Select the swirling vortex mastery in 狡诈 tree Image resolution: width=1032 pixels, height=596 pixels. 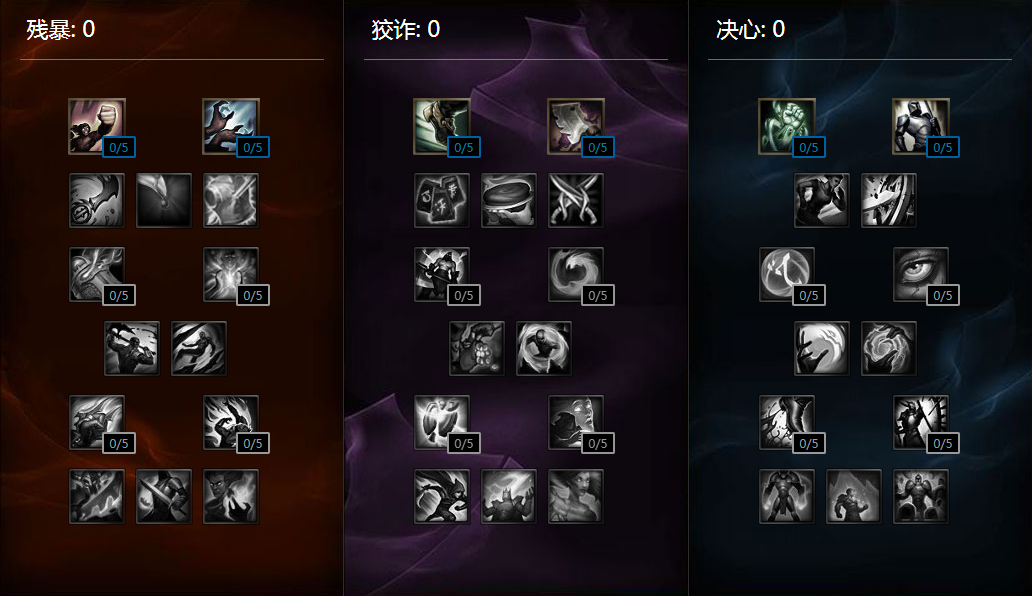tap(576, 274)
